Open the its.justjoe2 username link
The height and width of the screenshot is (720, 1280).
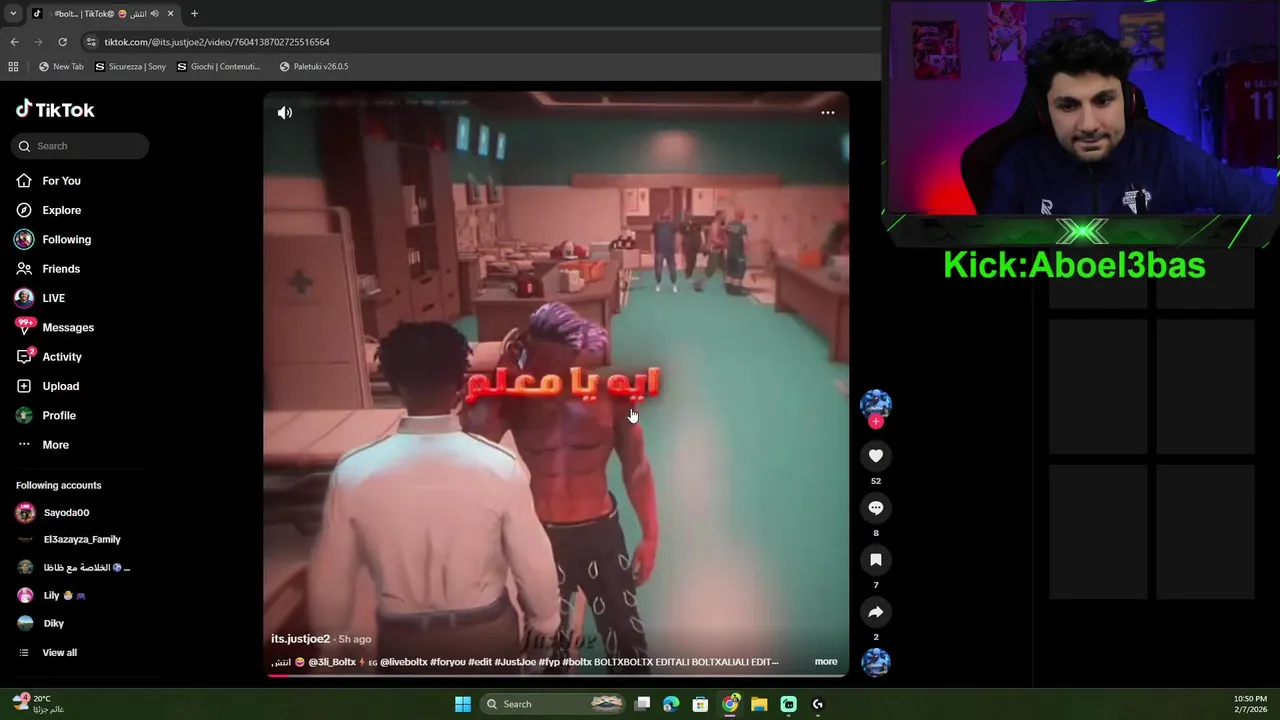pos(300,639)
